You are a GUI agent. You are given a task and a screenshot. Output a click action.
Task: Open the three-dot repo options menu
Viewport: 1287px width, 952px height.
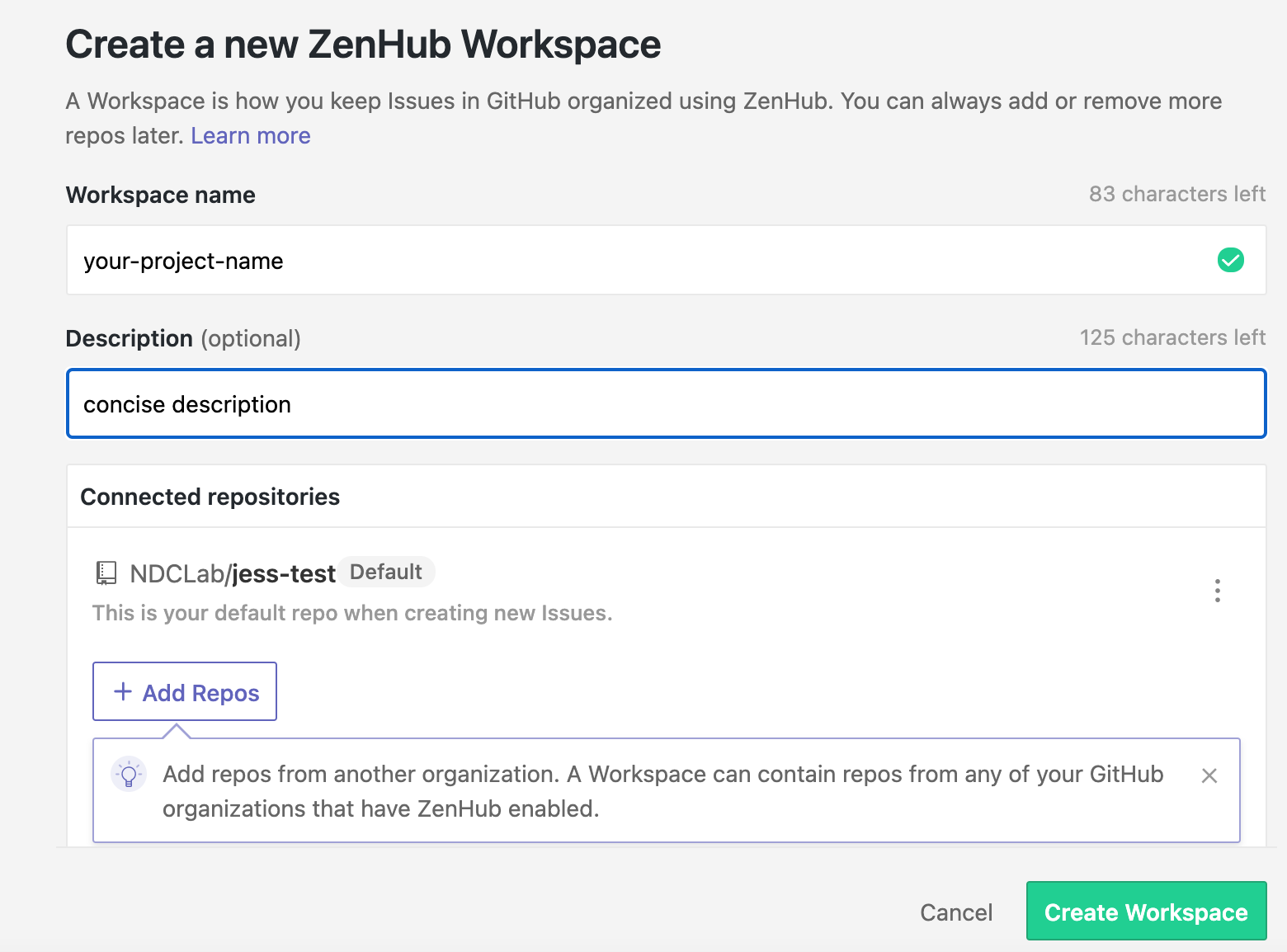[1217, 591]
